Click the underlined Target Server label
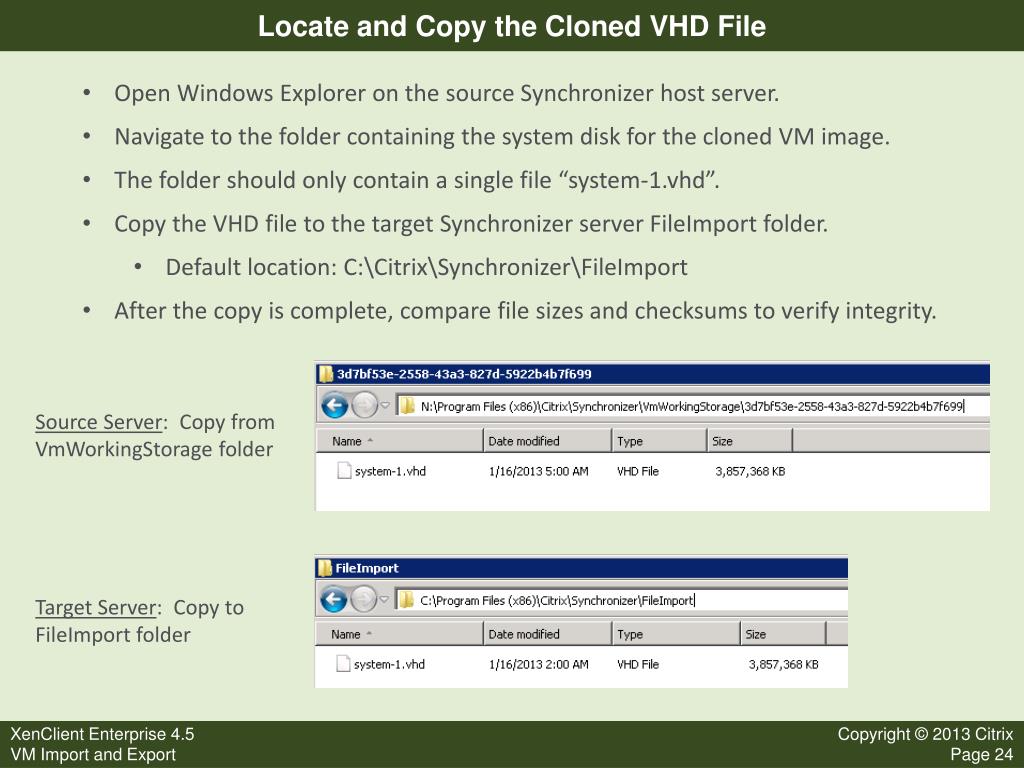The width and height of the screenshot is (1024, 768). [x=96, y=607]
